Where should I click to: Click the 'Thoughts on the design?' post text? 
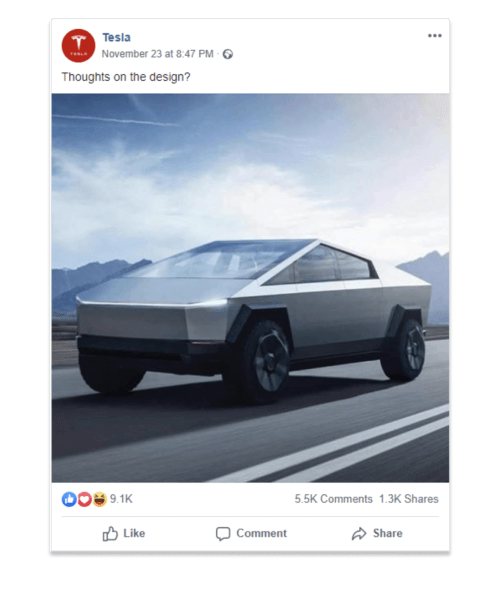[x=126, y=77]
